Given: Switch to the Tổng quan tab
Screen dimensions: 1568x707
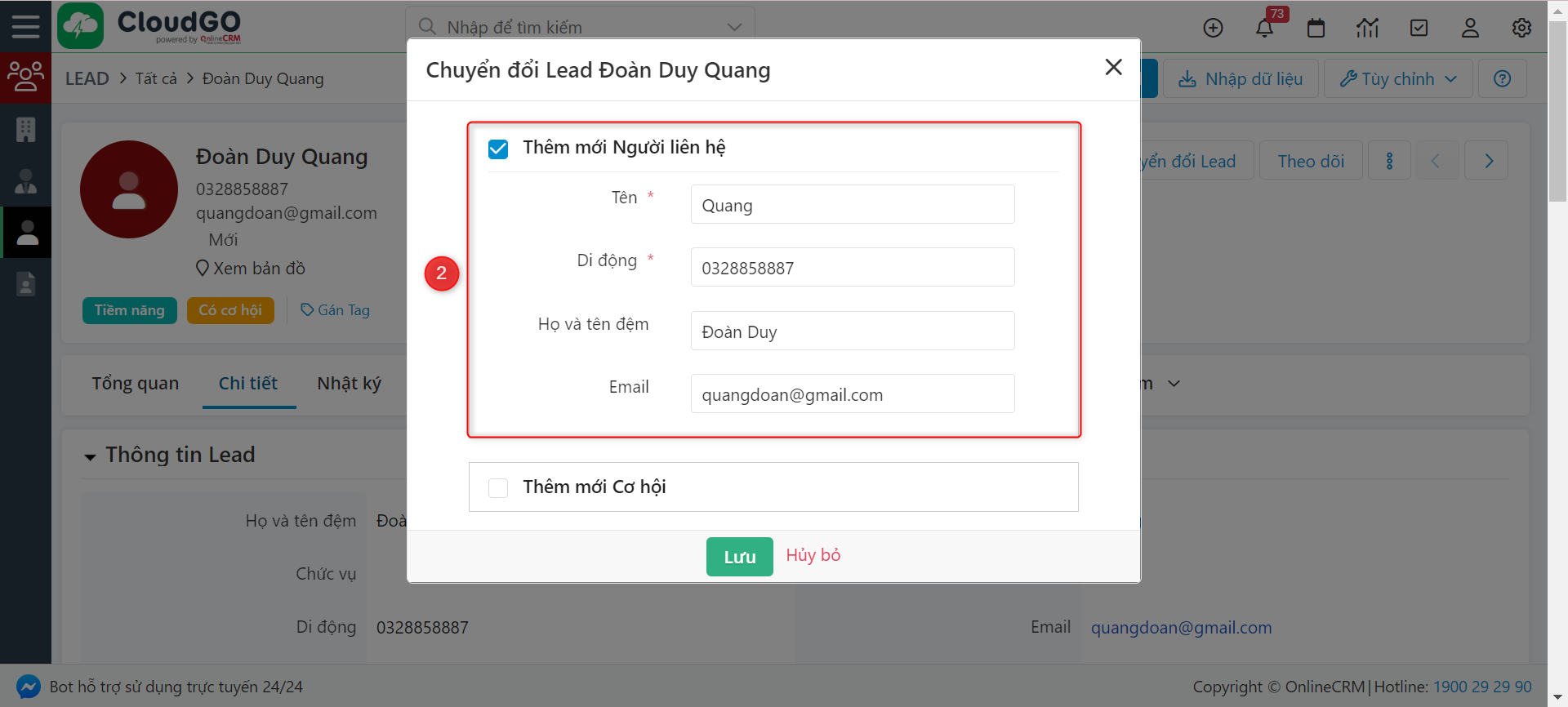Looking at the screenshot, I should 136,384.
